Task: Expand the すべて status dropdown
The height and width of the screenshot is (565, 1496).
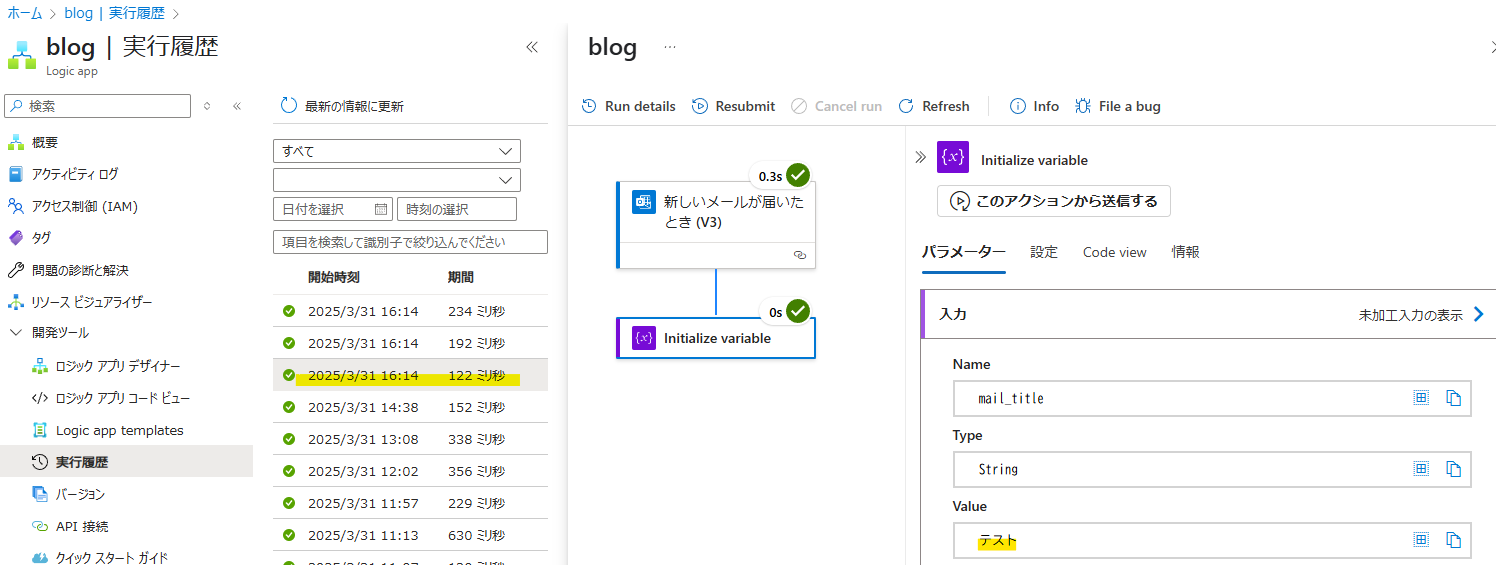Action: pos(397,151)
